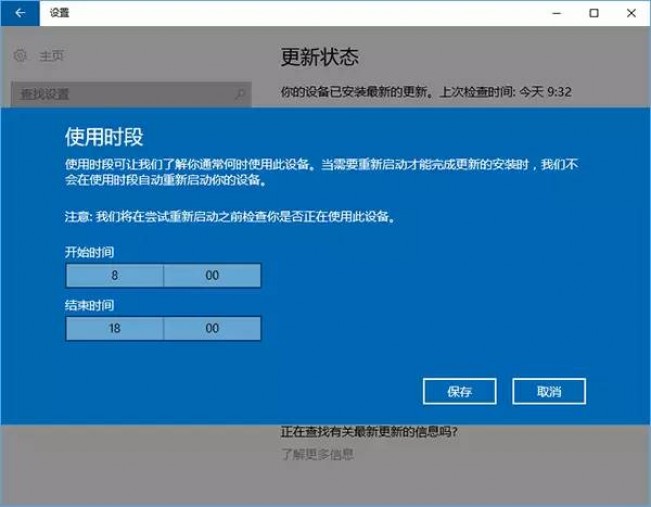Focus the 查找设置 search field
651x507 pixels.
coord(131,94)
